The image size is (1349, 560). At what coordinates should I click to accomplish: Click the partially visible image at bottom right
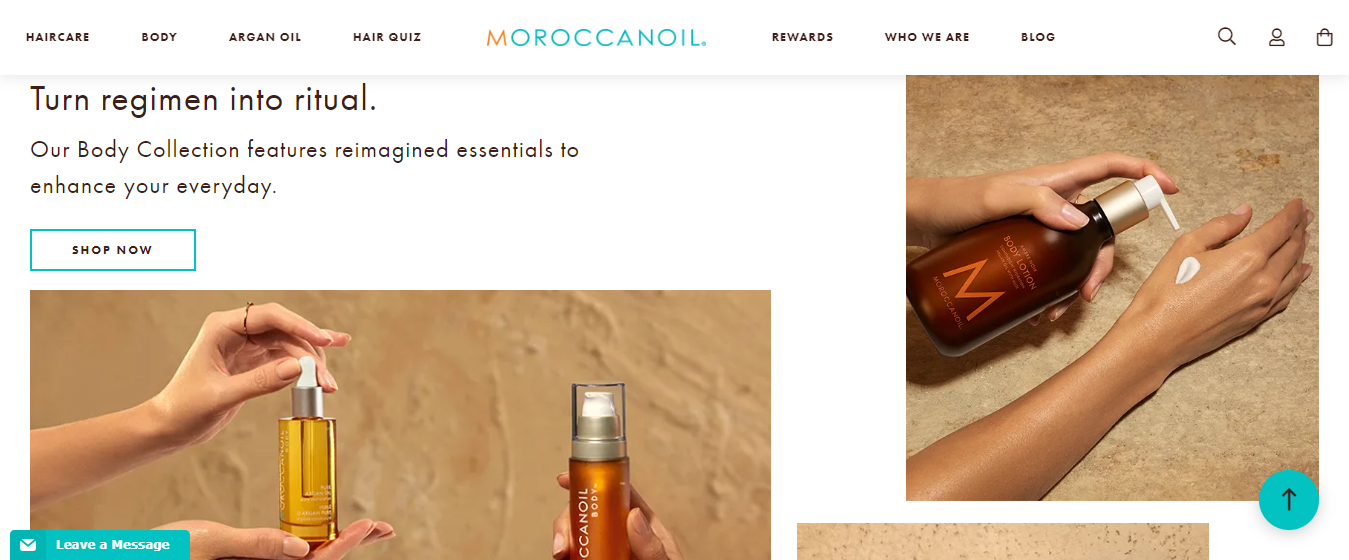pos(1003,541)
